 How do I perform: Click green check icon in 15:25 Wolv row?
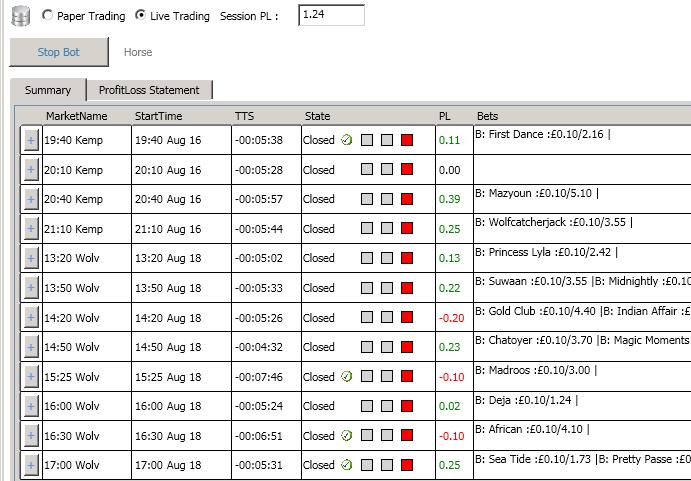pyautogui.click(x=347, y=377)
